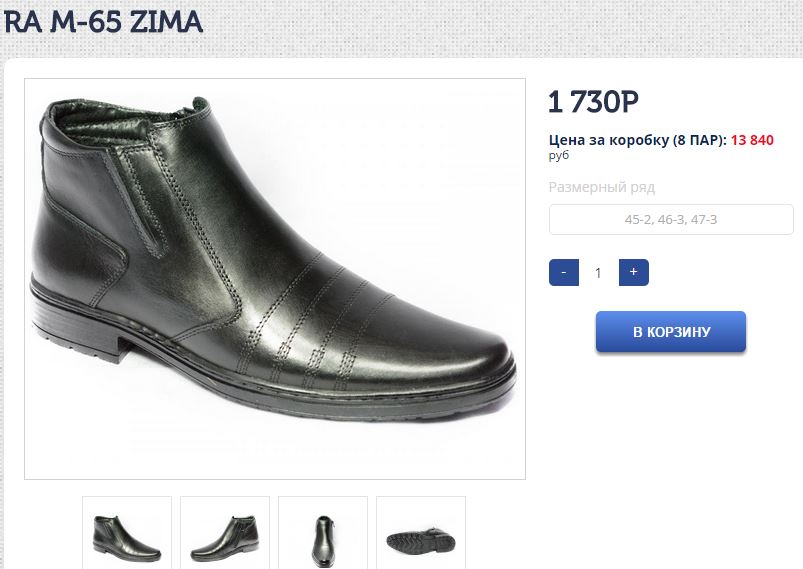Click the Цена за коробку (8 ПАР) label

tap(638, 140)
